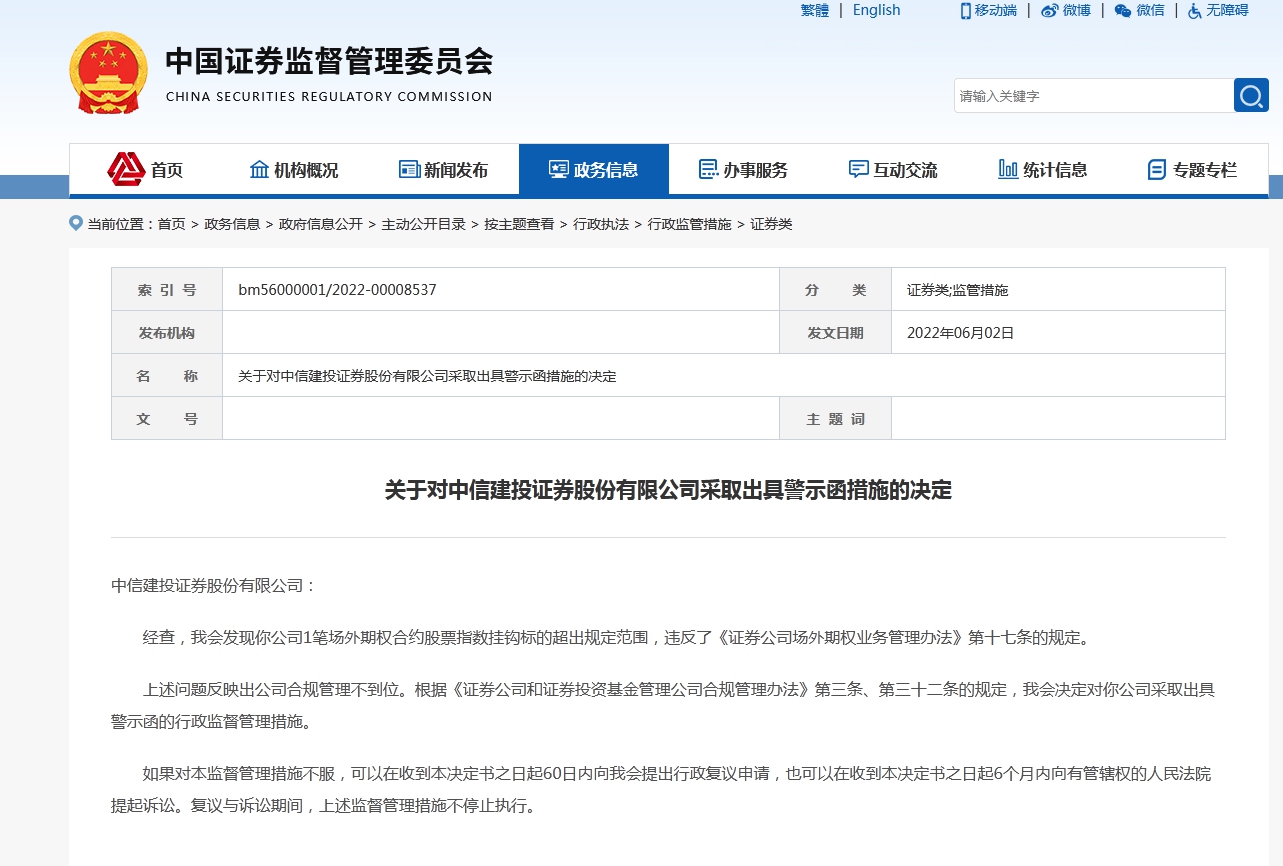Screen dimensions: 1283x866
Task: Click the bar chart icon beside 统计信息
Action: pyautogui.click(x=1008, y=169)
